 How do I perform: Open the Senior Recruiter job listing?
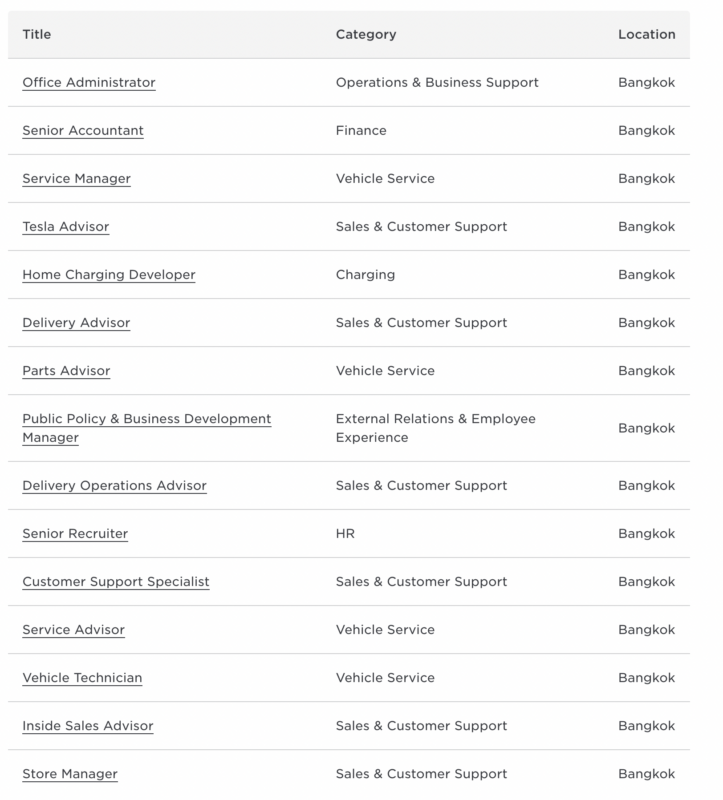(75, 534)
